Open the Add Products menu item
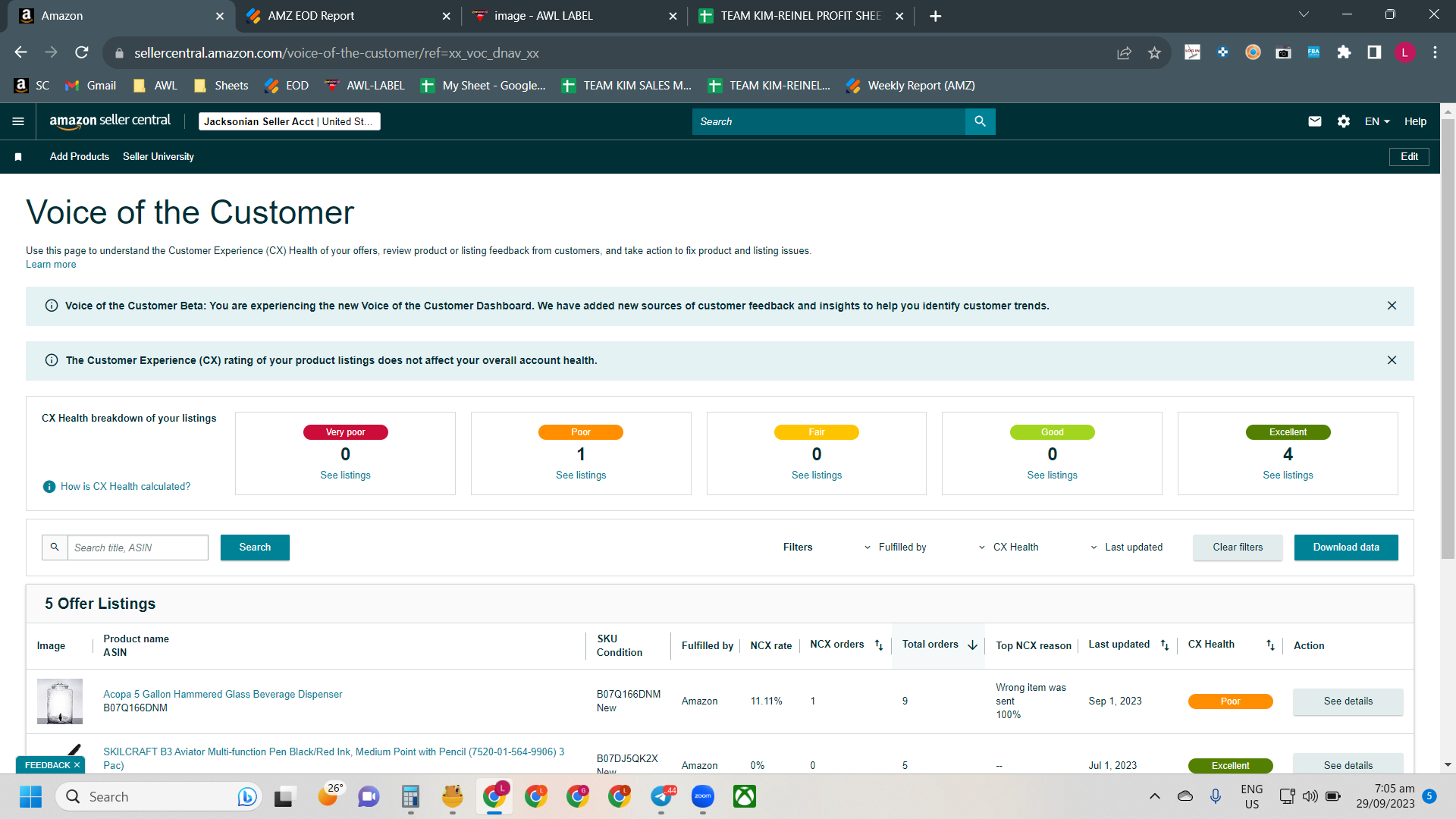1456x819 pixels. (x=80, y=157)
